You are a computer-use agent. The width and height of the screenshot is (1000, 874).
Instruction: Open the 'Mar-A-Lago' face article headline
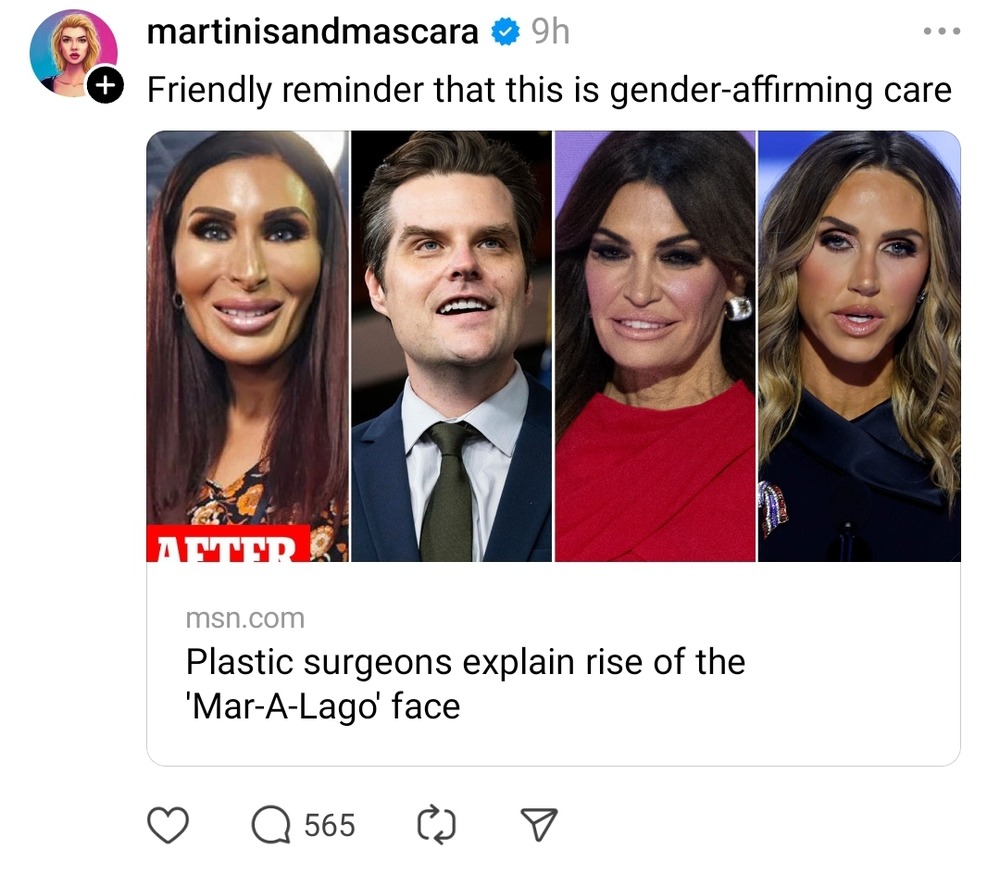[x=466, y=684]
